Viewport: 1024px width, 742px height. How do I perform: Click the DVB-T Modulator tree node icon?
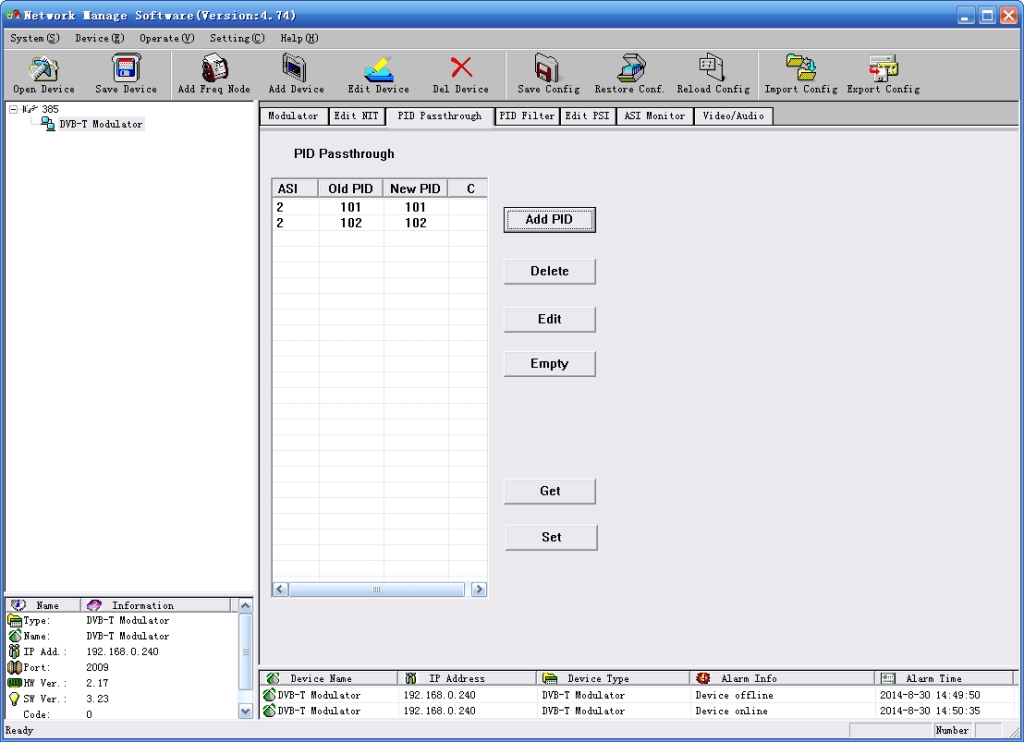(x=48, y=123)
